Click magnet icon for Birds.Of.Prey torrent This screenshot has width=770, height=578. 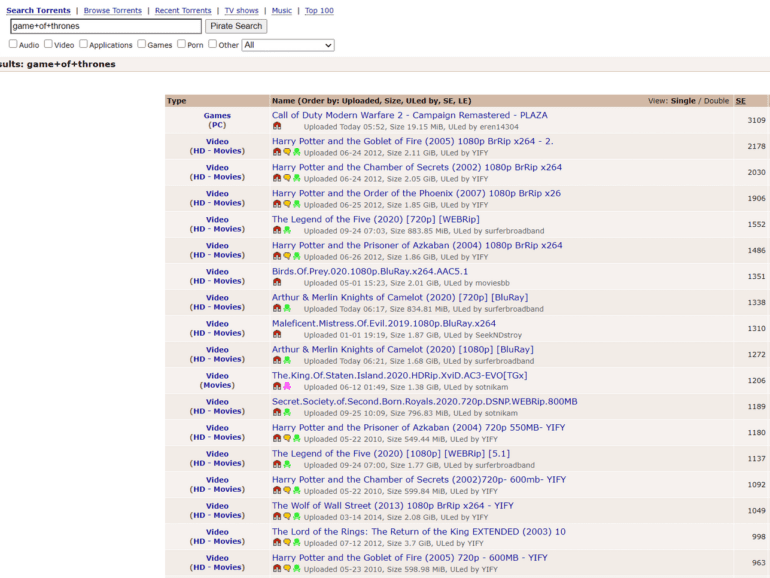click(x=277, y=282)
